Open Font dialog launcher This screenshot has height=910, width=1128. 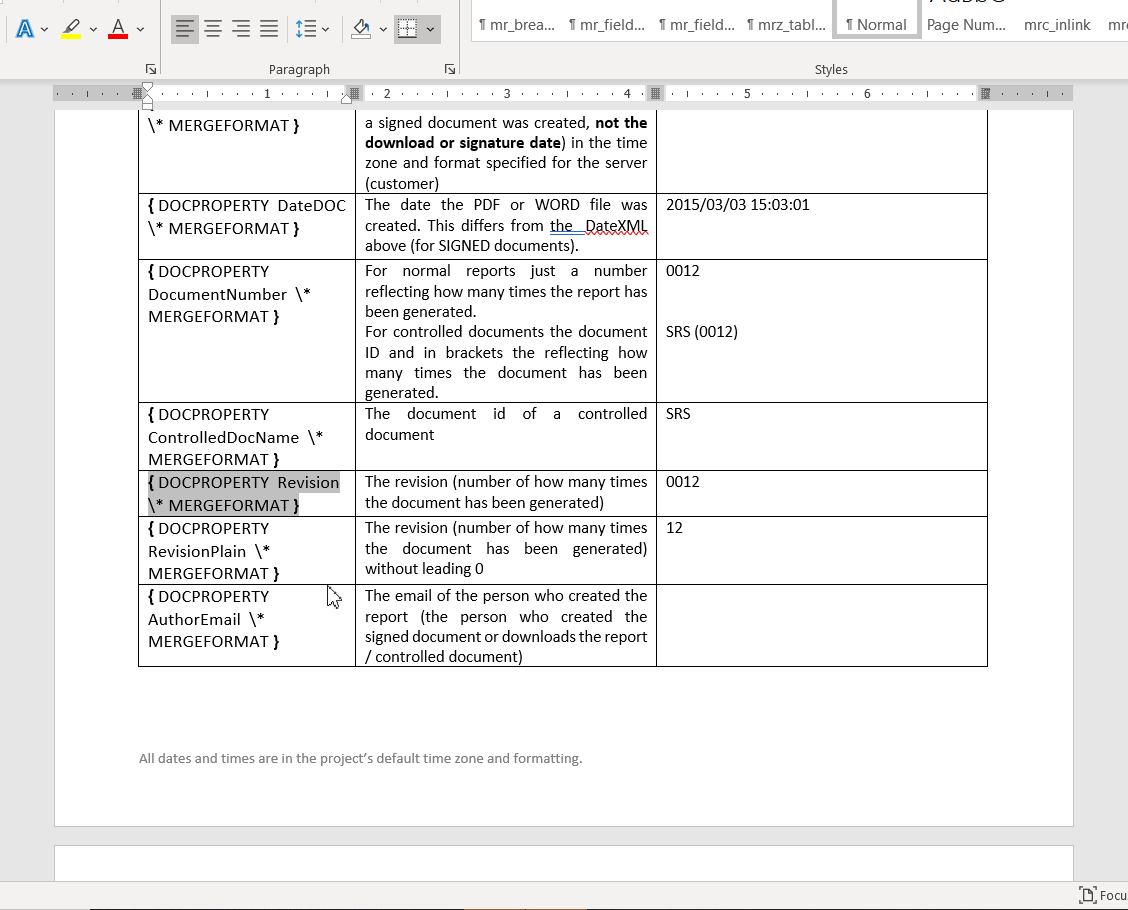coord(150,69)
